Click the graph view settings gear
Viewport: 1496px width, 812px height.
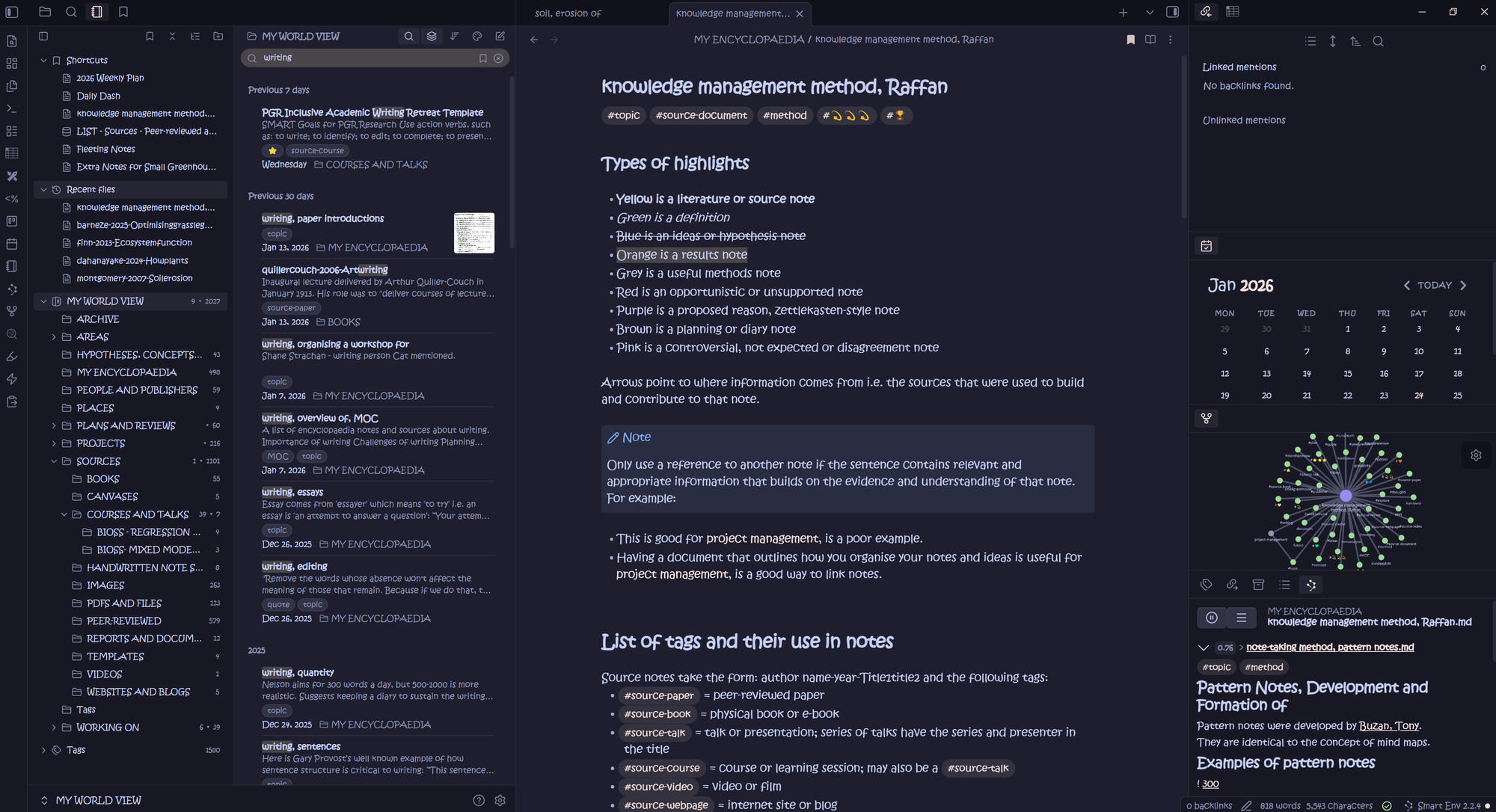click(x=1476, y=455)
